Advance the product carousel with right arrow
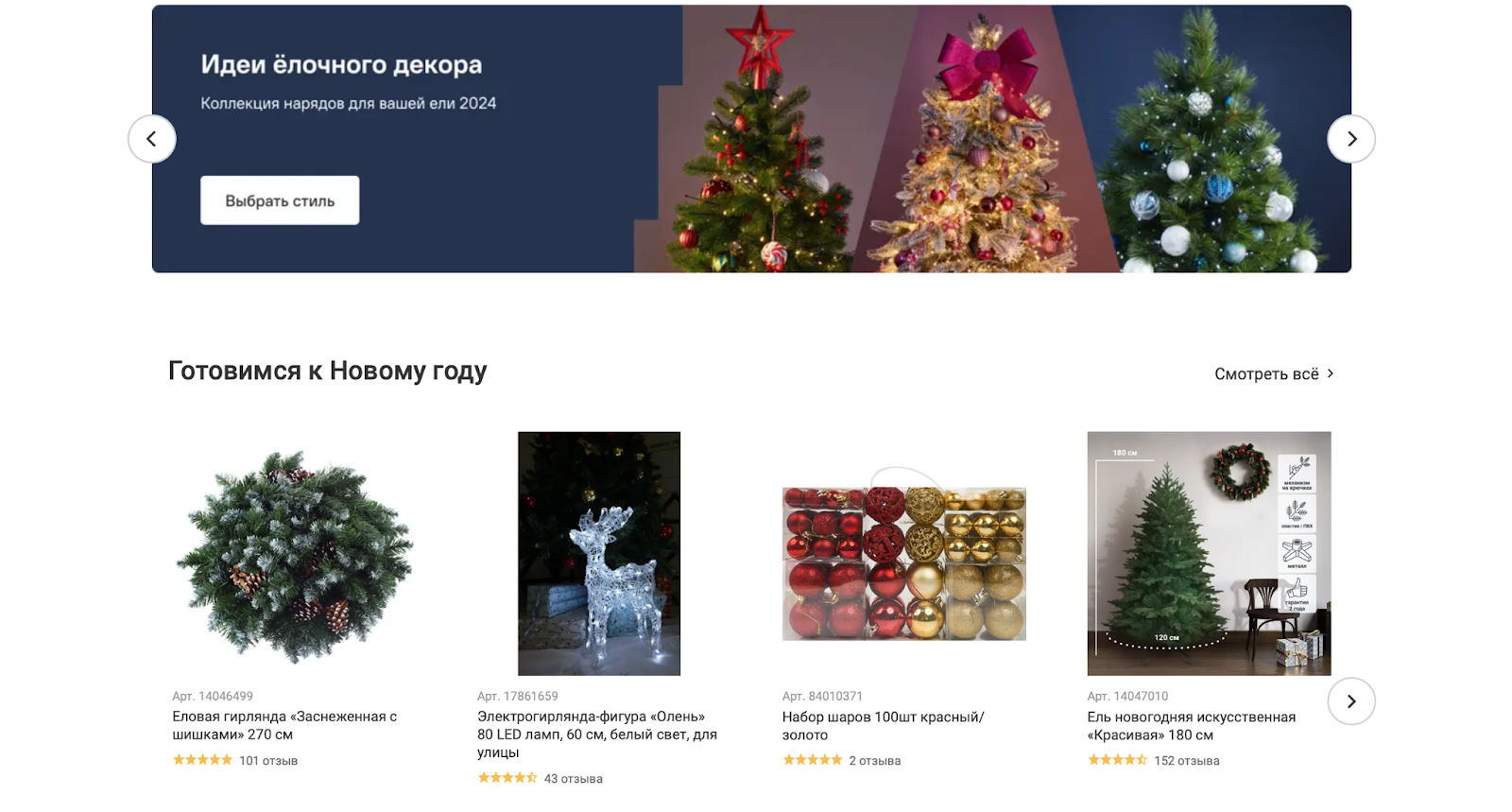1512x812 pixels. 1351,701
